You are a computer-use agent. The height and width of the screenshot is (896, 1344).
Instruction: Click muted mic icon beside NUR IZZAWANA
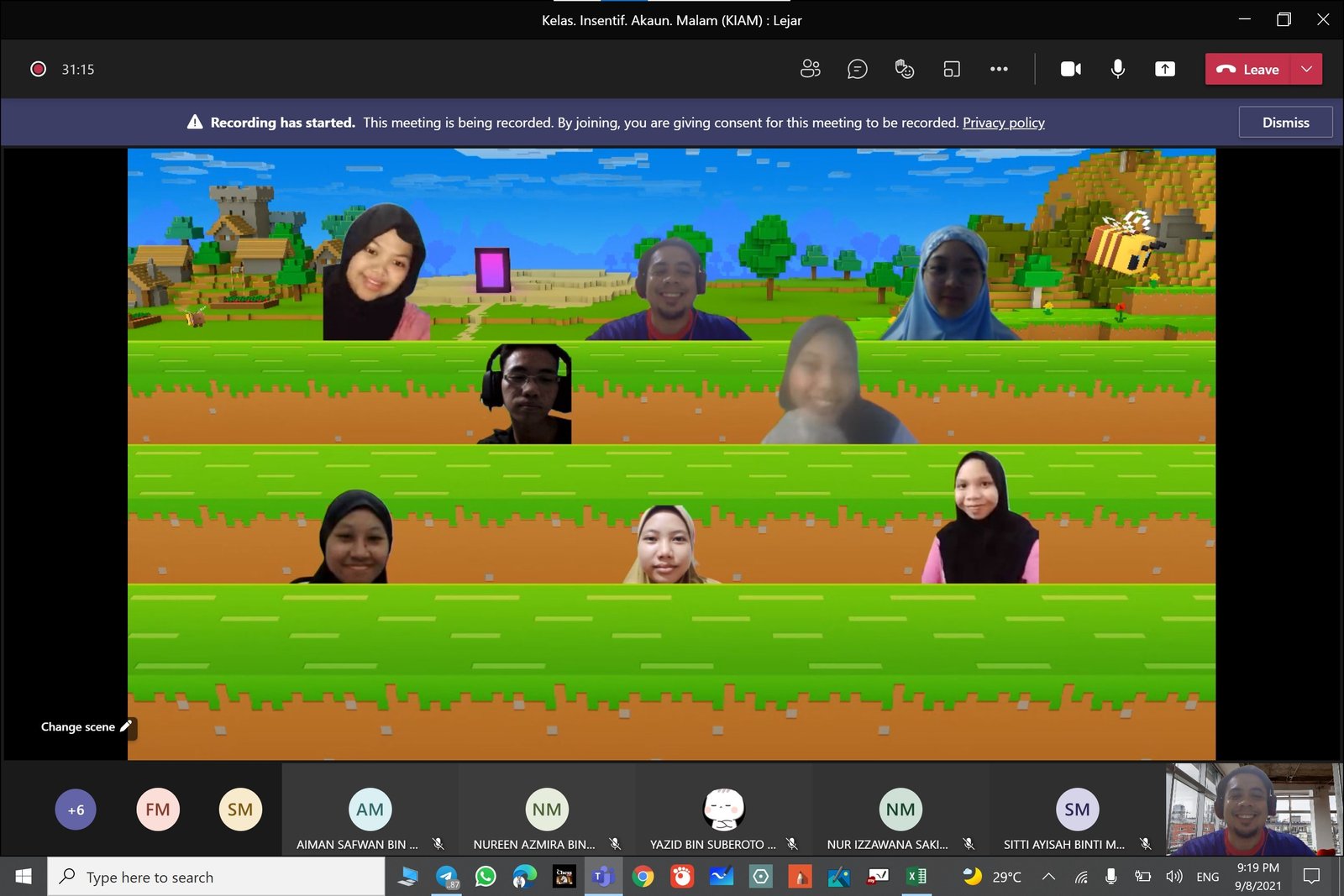pos(969,844)
